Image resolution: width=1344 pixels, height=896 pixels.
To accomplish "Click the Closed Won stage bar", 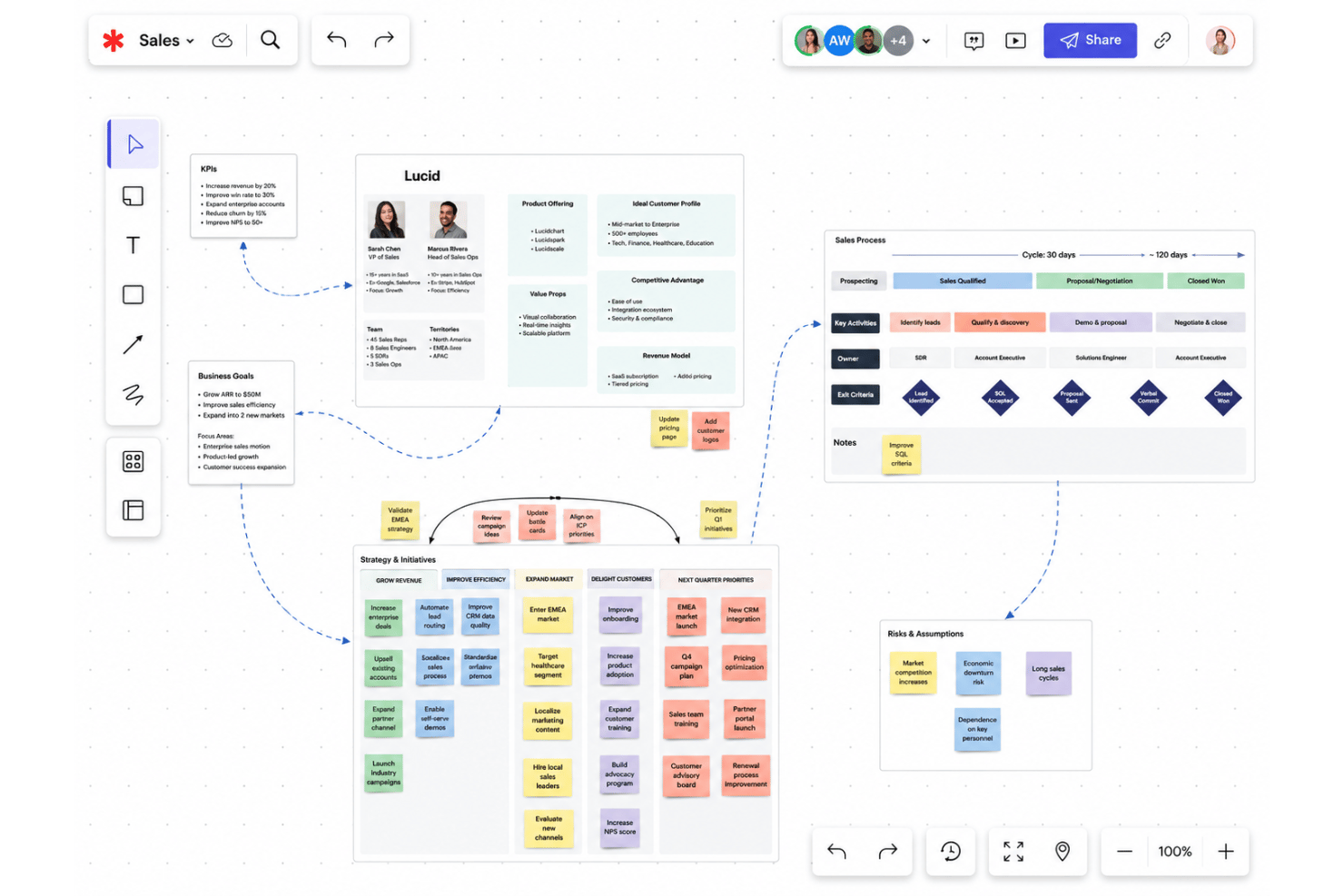I will point(1206,281).
